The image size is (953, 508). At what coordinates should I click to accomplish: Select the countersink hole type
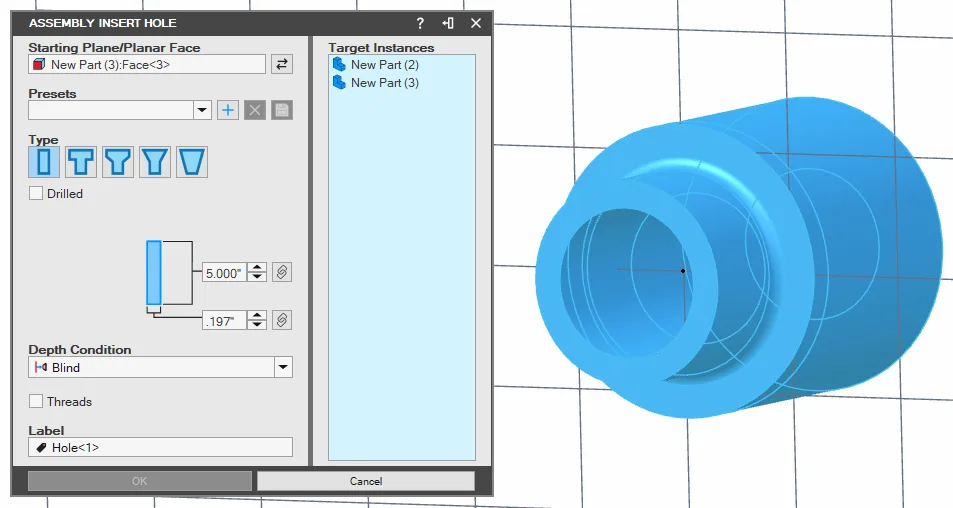(118, 162)
